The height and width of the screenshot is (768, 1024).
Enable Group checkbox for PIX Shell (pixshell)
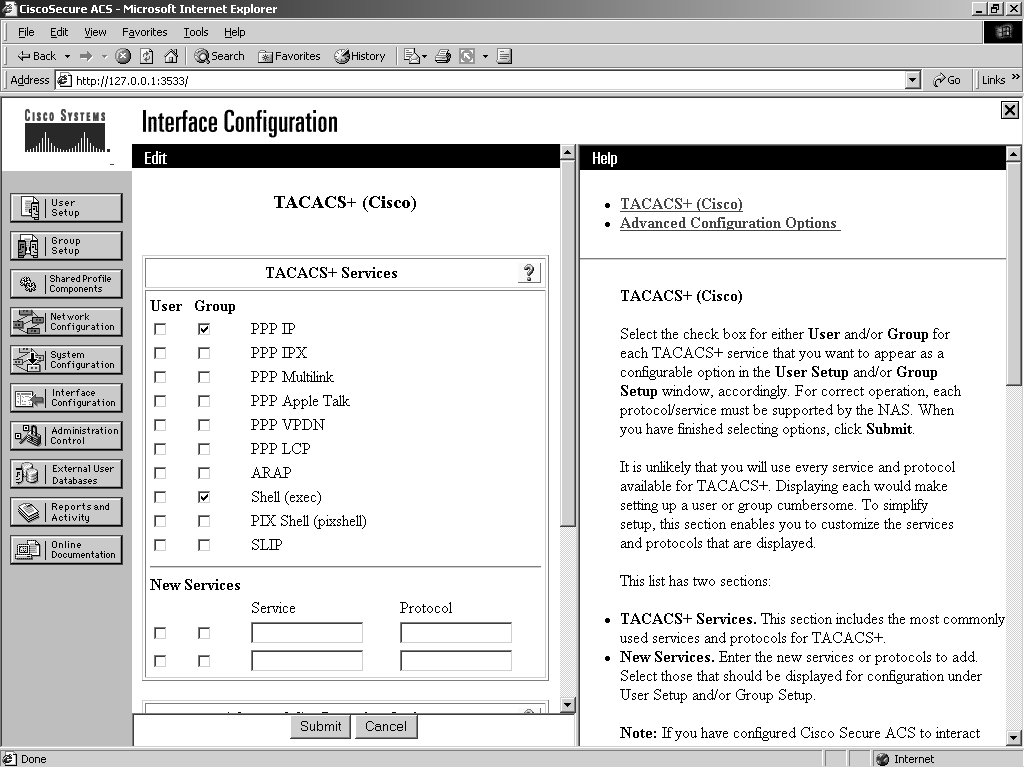[x=204, y=521]
